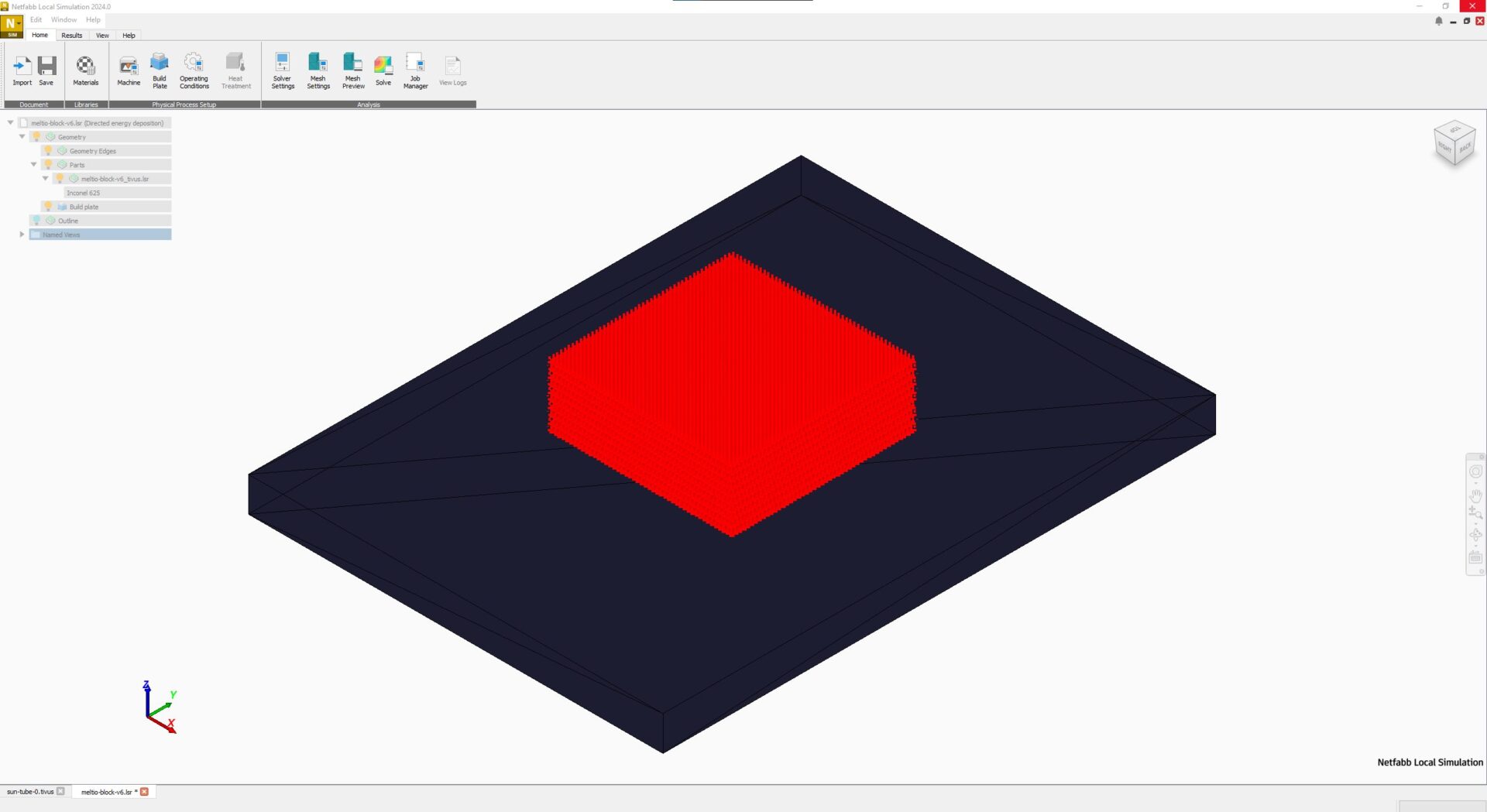Collapse the Geometry tree node
1487x812 pixels.
pyautogui.click(x=22, y=137)
